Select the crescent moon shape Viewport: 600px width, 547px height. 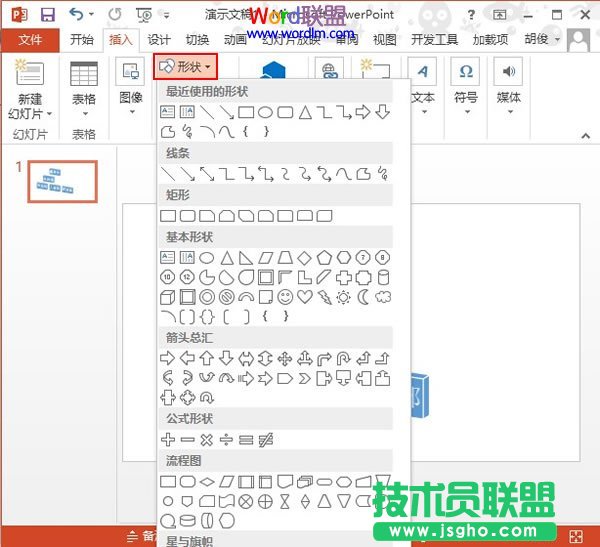point(364,297)
